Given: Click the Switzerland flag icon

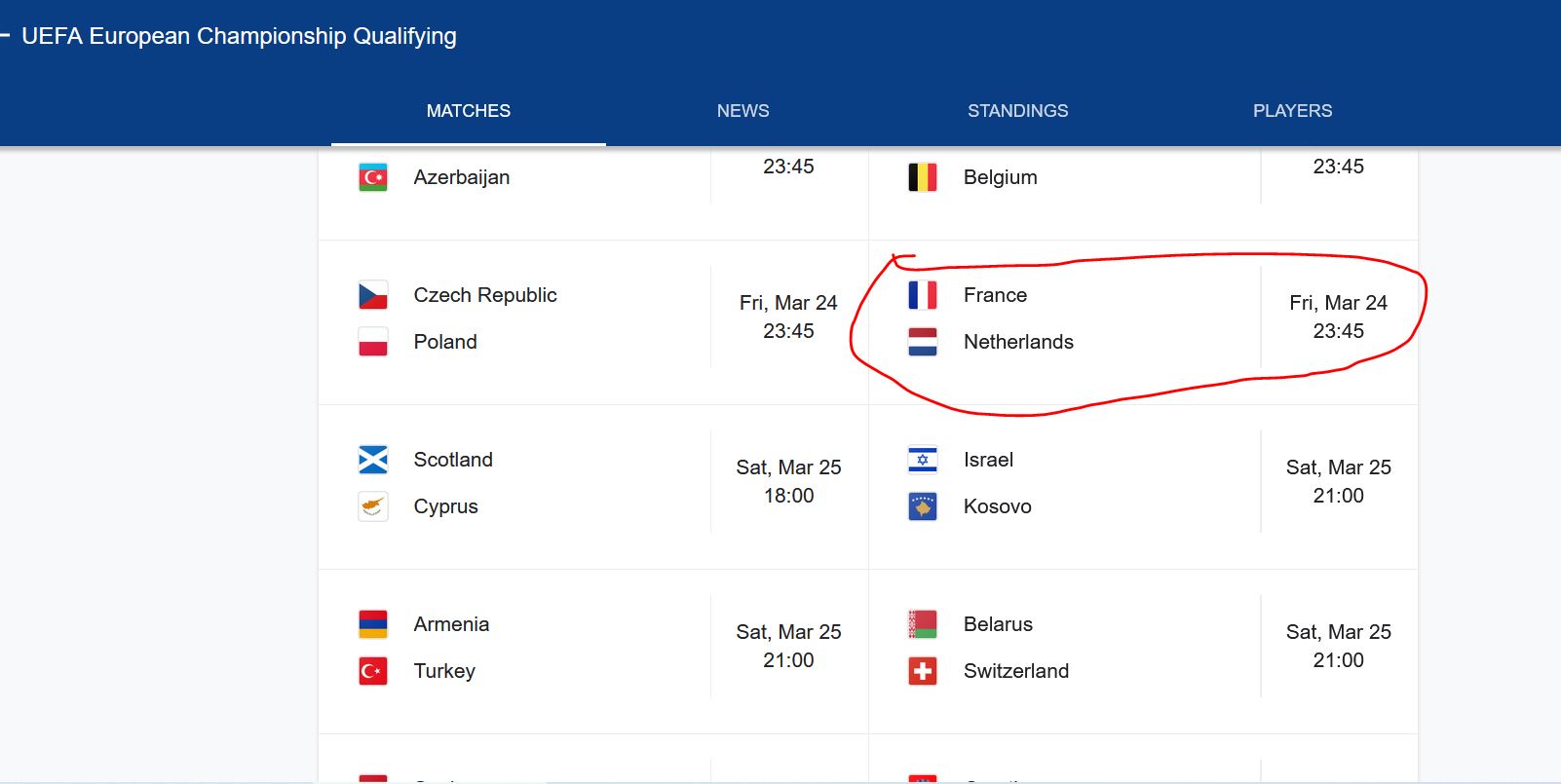Looking at the screenshot, I should point(923,671).
